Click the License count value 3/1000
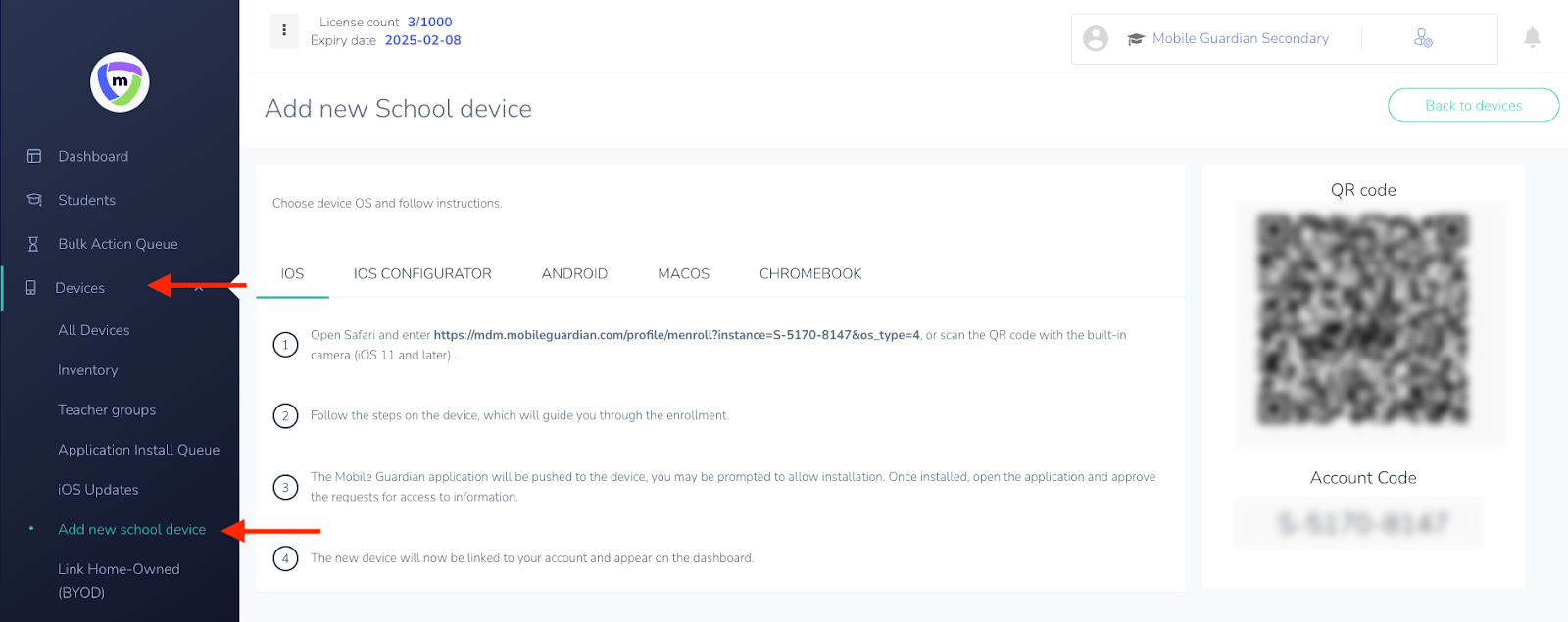Viewport: 1568px width, 622px height. 430,22
